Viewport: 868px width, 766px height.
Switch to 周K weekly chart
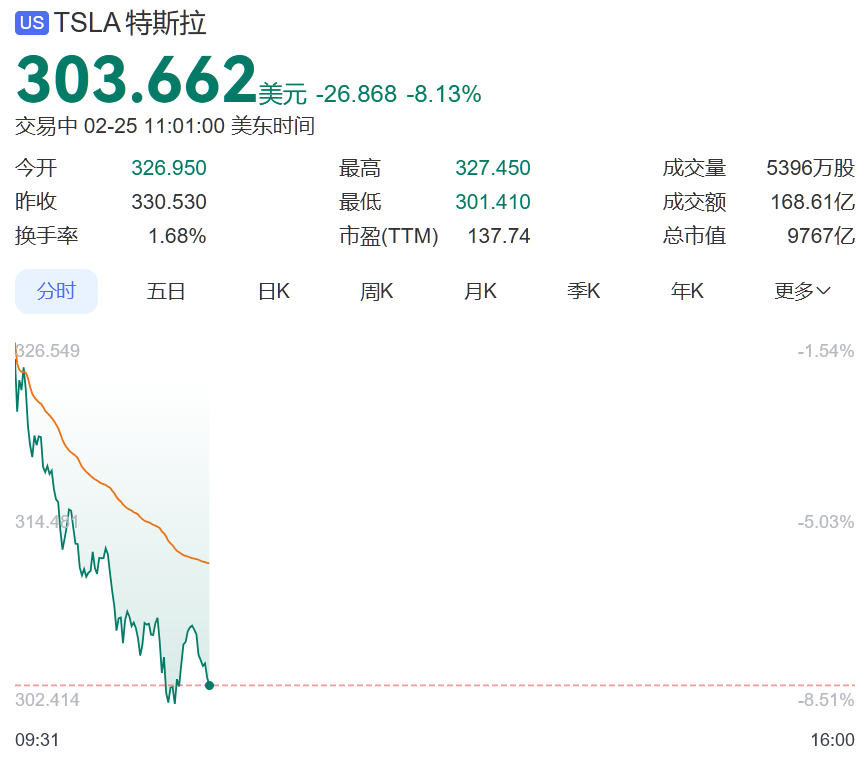tap(376, 291)
